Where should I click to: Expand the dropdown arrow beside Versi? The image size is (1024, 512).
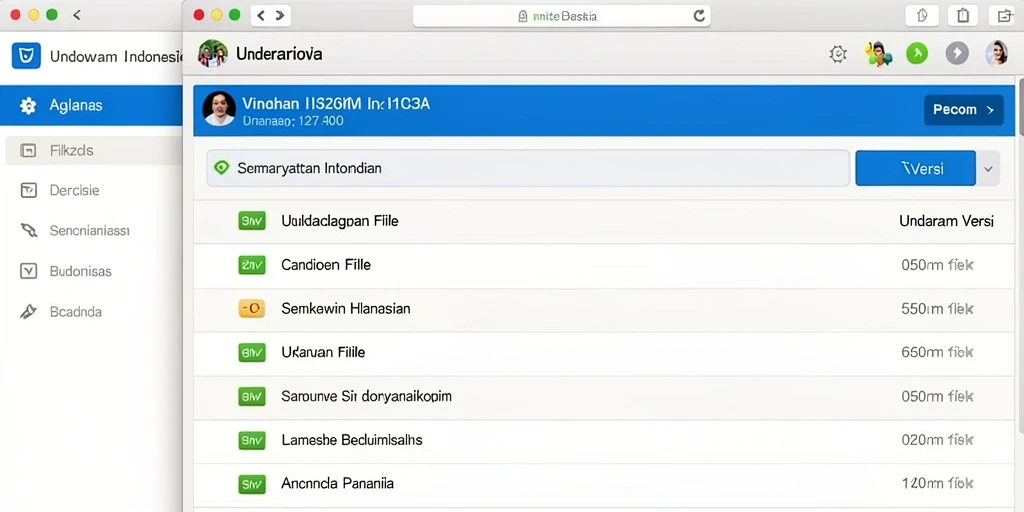coord(988,168)
